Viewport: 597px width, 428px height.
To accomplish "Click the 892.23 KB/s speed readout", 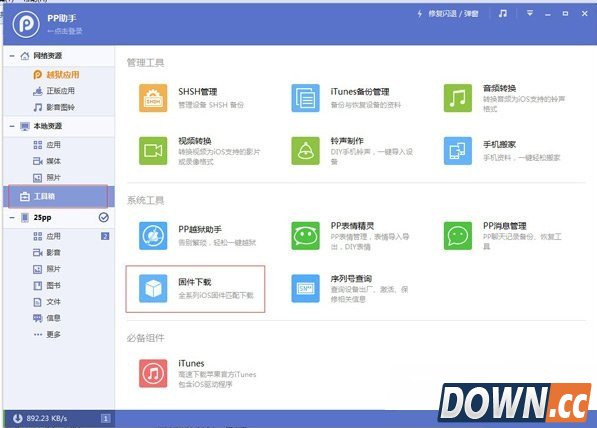I will click(47, 418).
